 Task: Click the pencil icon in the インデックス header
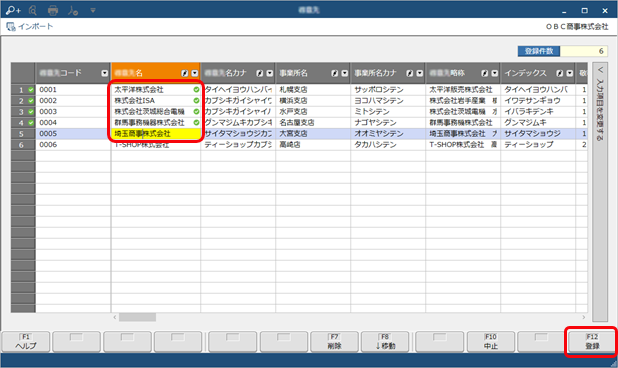(x=559, y=73)
